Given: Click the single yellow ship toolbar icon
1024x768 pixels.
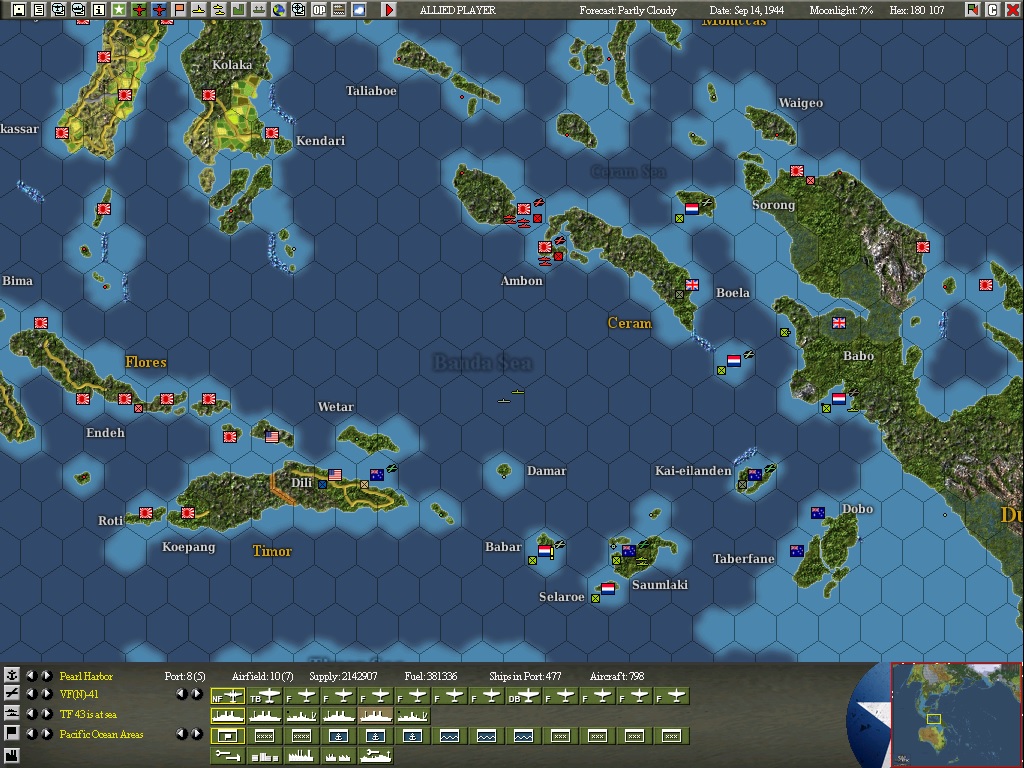Looking at the screenshot, I should tap(199, 10).
